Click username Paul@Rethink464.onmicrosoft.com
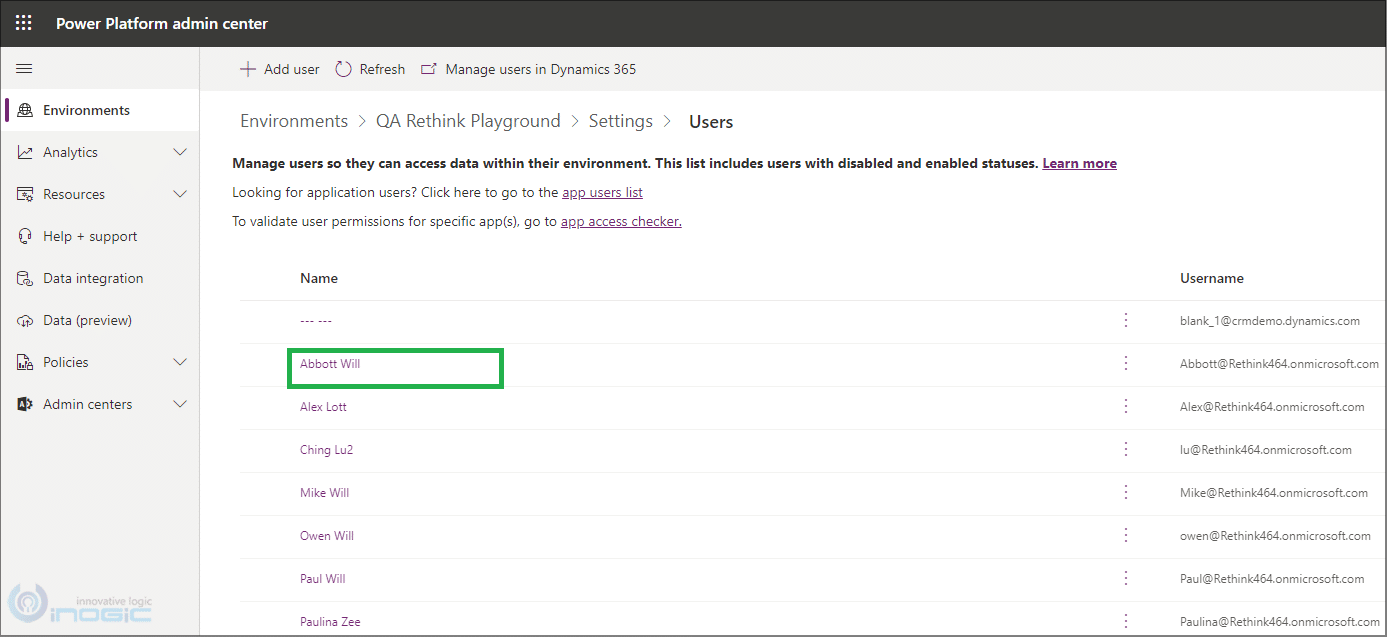1387x637 pixels. (1272, 579)
